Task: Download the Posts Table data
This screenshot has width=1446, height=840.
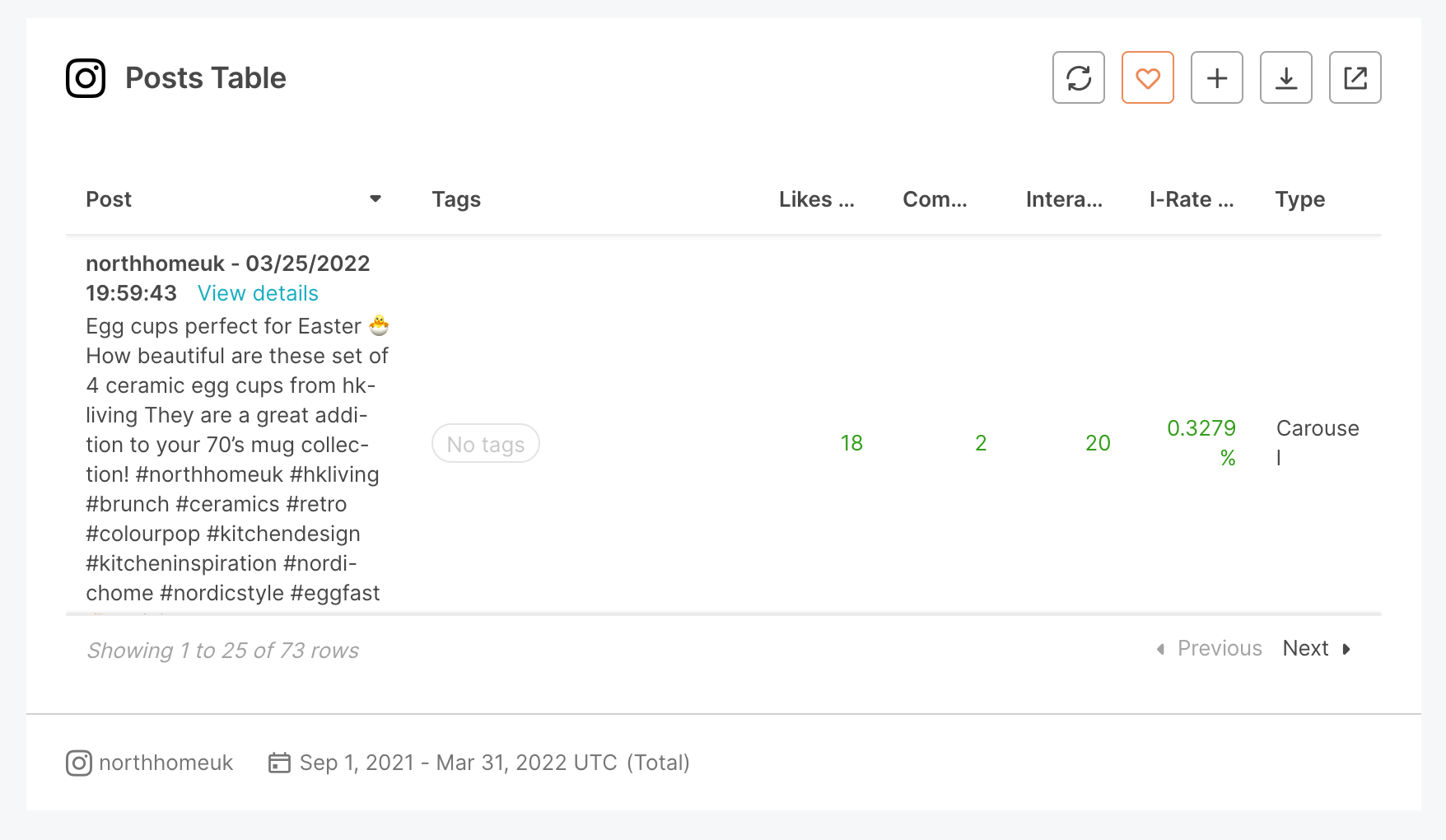Action: click(x=1286, y=77)
